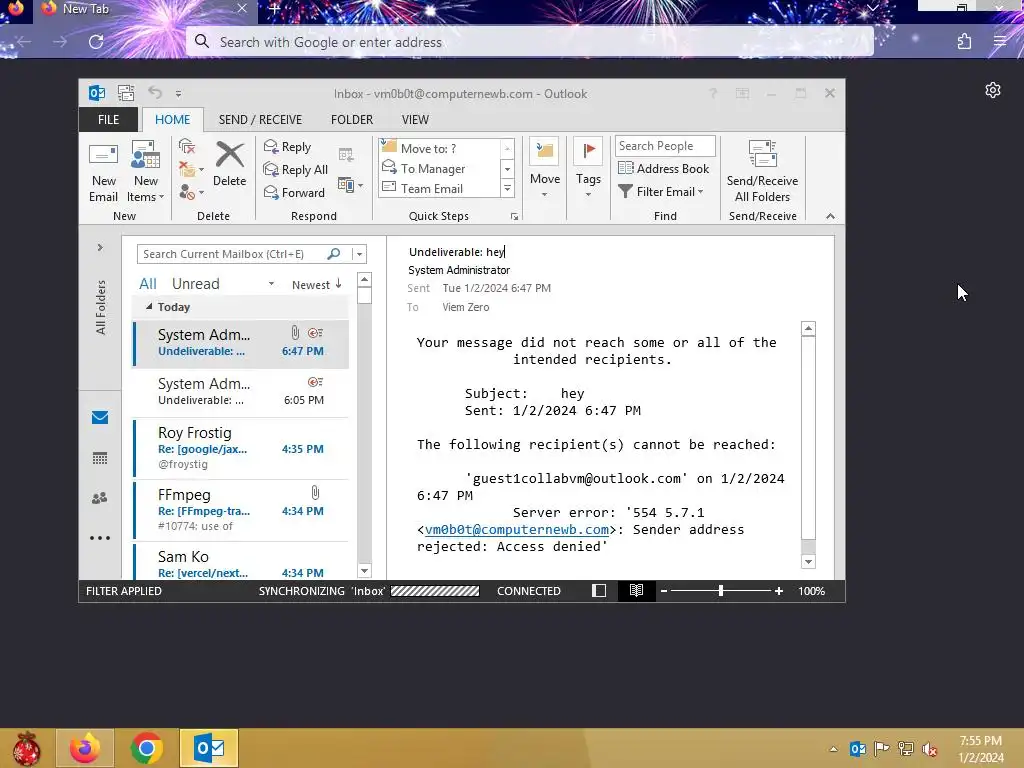Click the Send/Receive quick access icon
Screen dimensions: 1024x768
pyautogui.click(x=126, y=93)
